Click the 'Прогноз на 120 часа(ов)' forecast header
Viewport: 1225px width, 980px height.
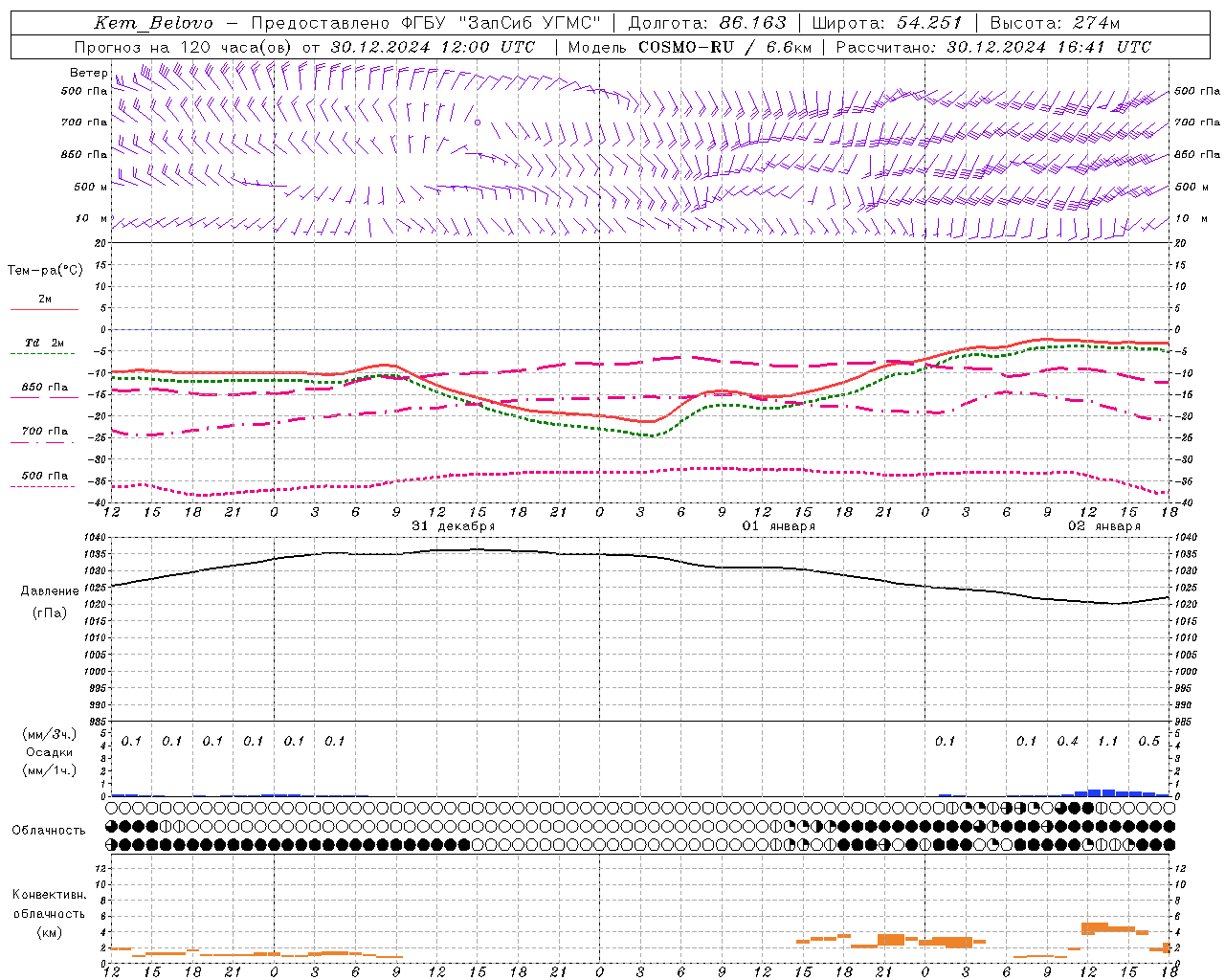click(184, 47)
